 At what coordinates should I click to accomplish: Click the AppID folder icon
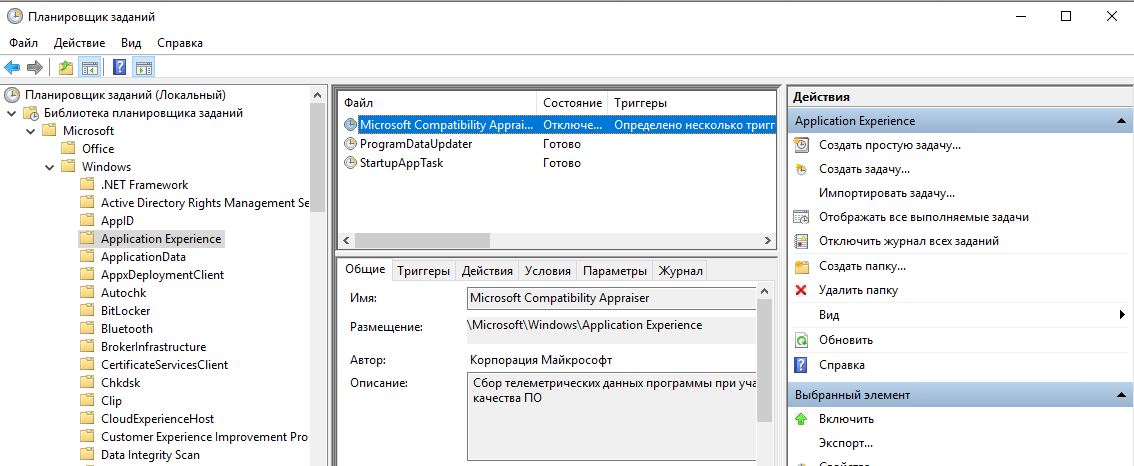[87, 220]
